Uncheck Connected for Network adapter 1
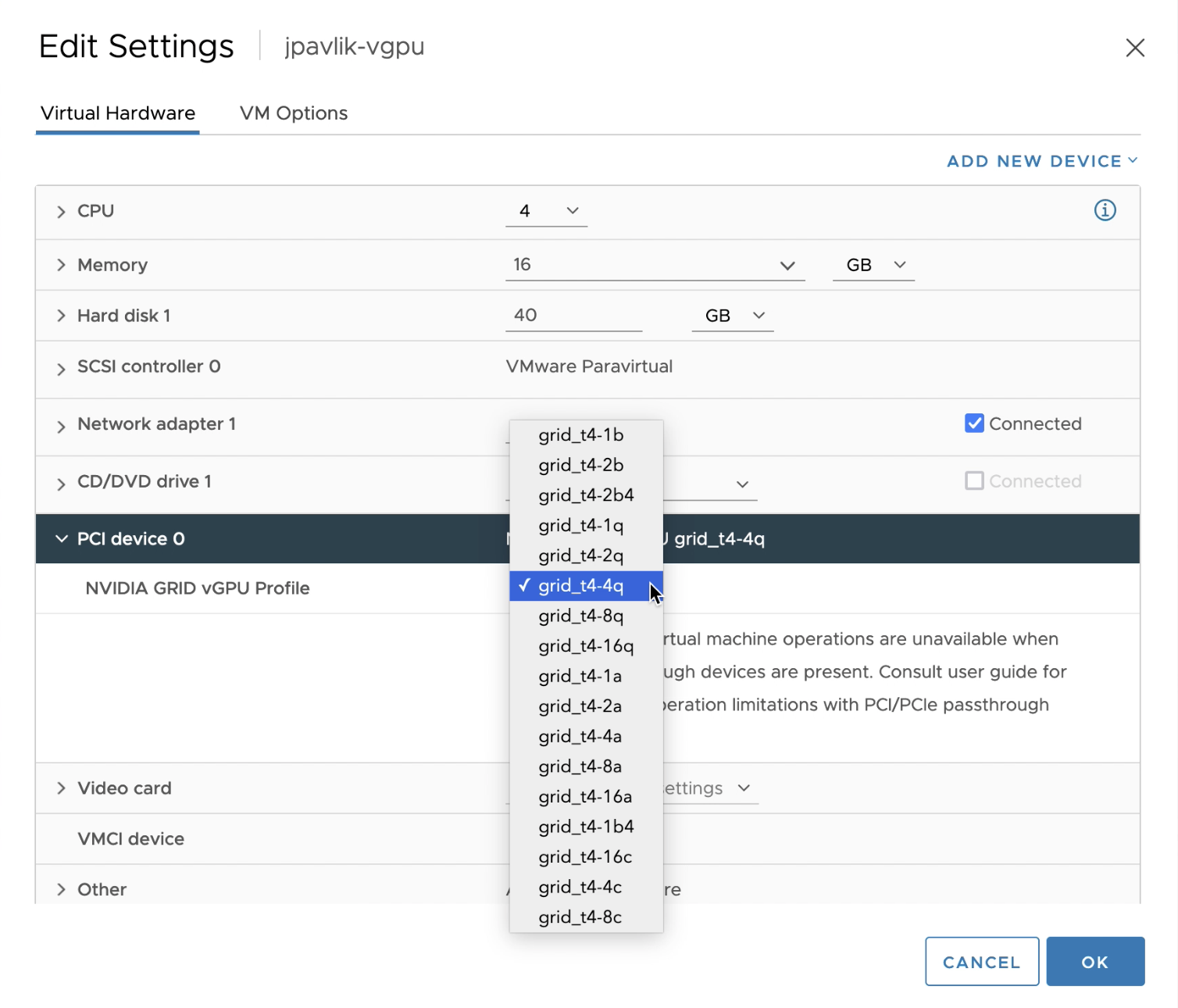Screen dimensions: 1178x1008 pyautogui.click(x=973, y=423)
